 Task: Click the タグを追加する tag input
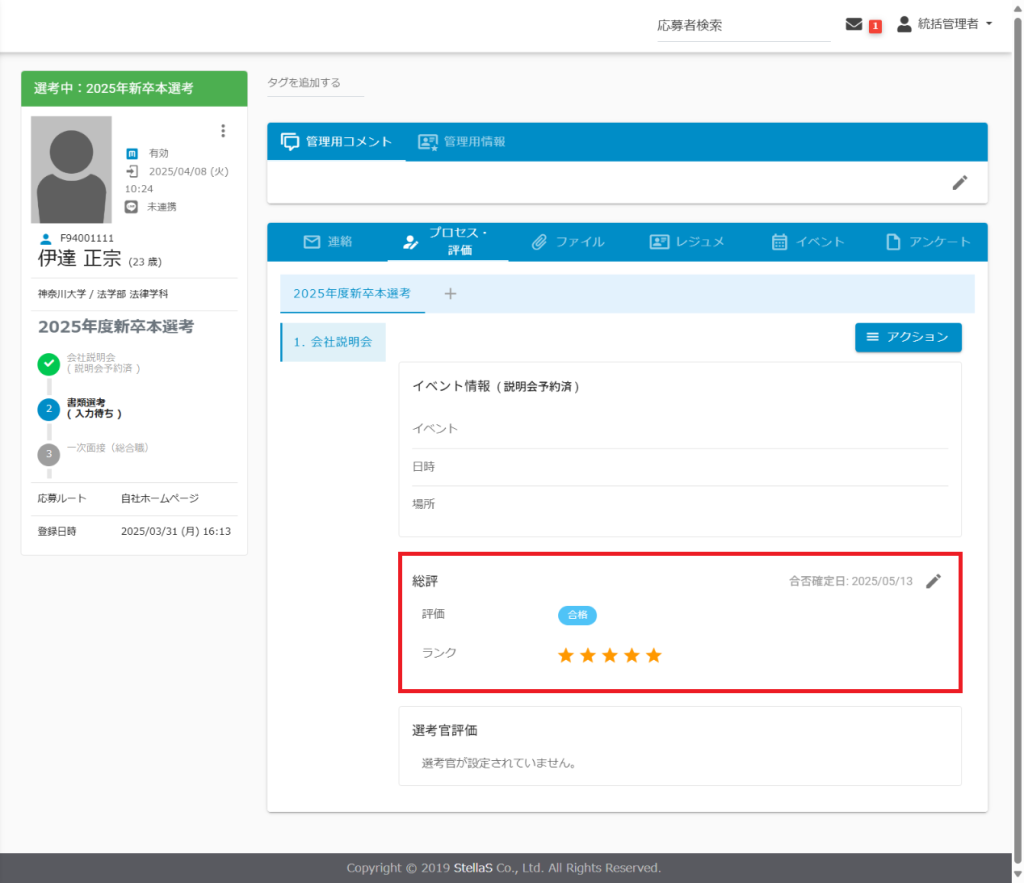pyautogui.click(x=315, y=83)
